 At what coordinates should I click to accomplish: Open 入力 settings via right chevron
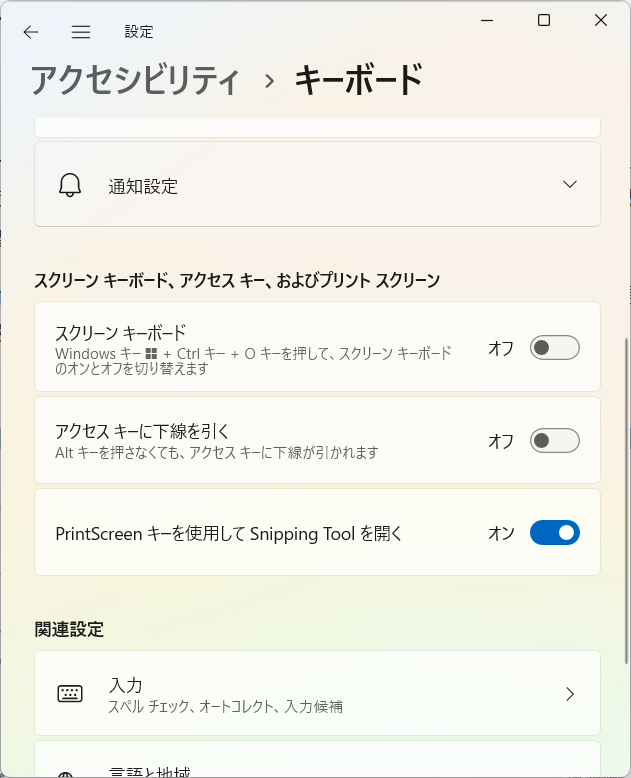click(570, 694)
